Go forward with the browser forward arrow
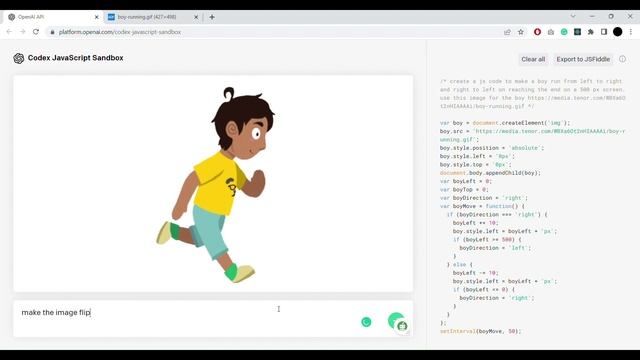640x360 pixels. click(x=22, y=32)
